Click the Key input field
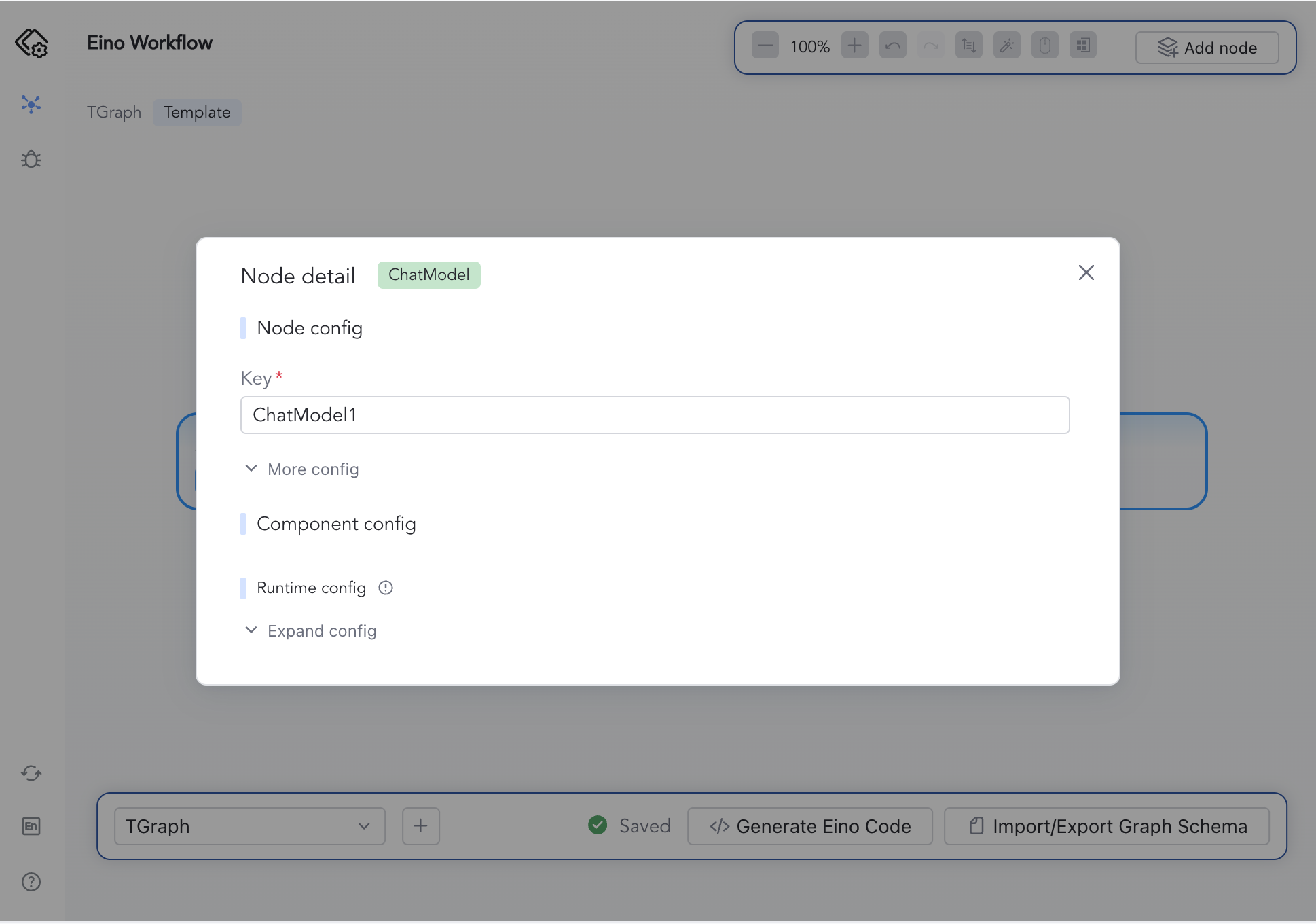 pos(655,415)
